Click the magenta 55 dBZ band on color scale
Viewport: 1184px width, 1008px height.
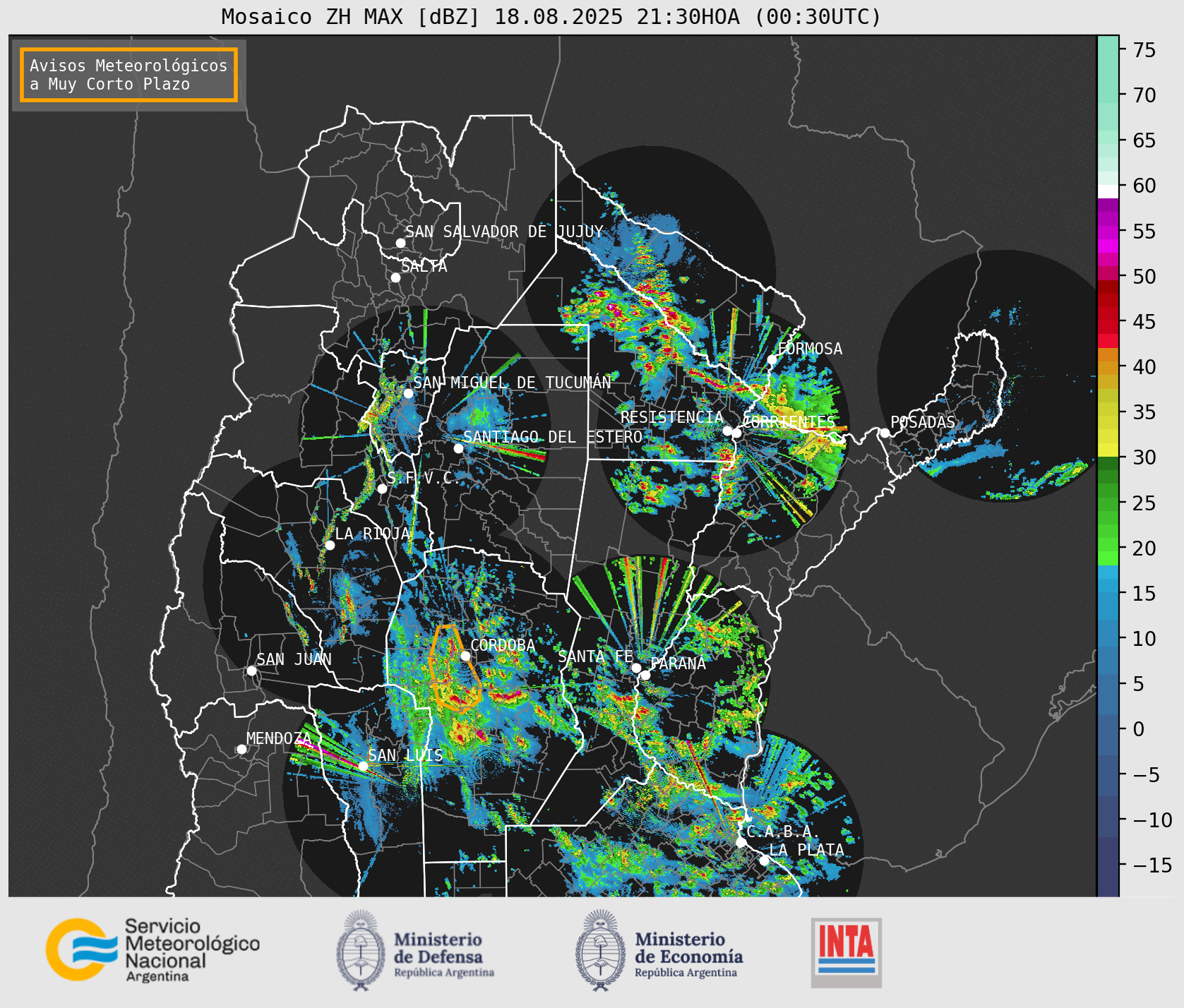1108,232
